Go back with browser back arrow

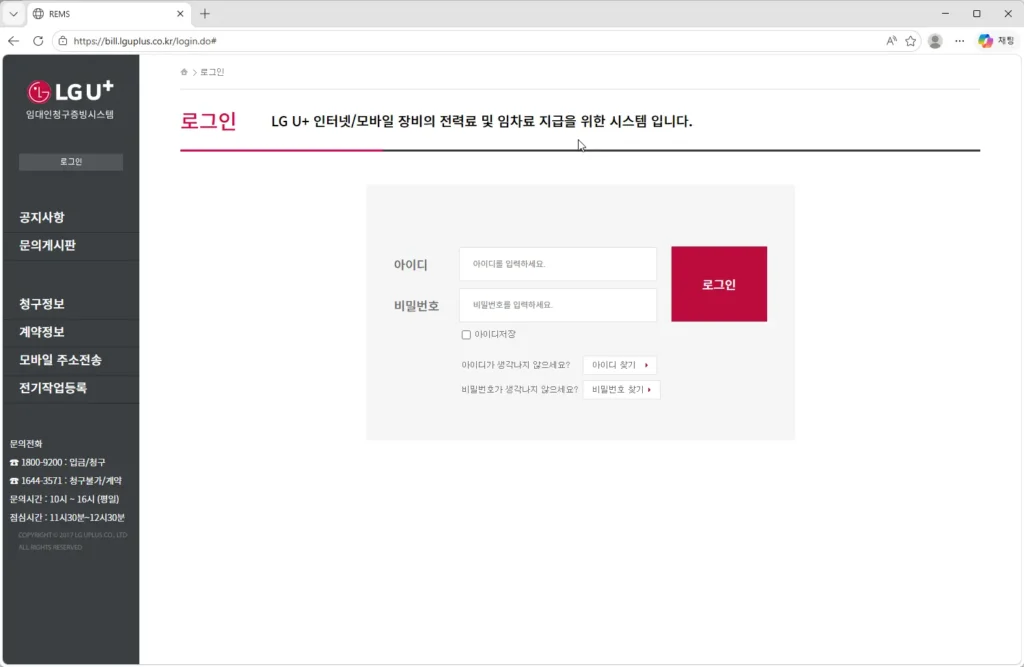coord(14,41)
